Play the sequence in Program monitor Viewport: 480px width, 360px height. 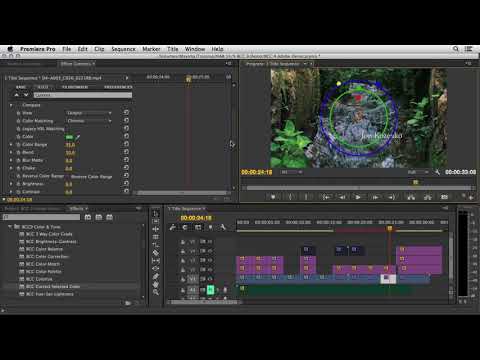358,197
